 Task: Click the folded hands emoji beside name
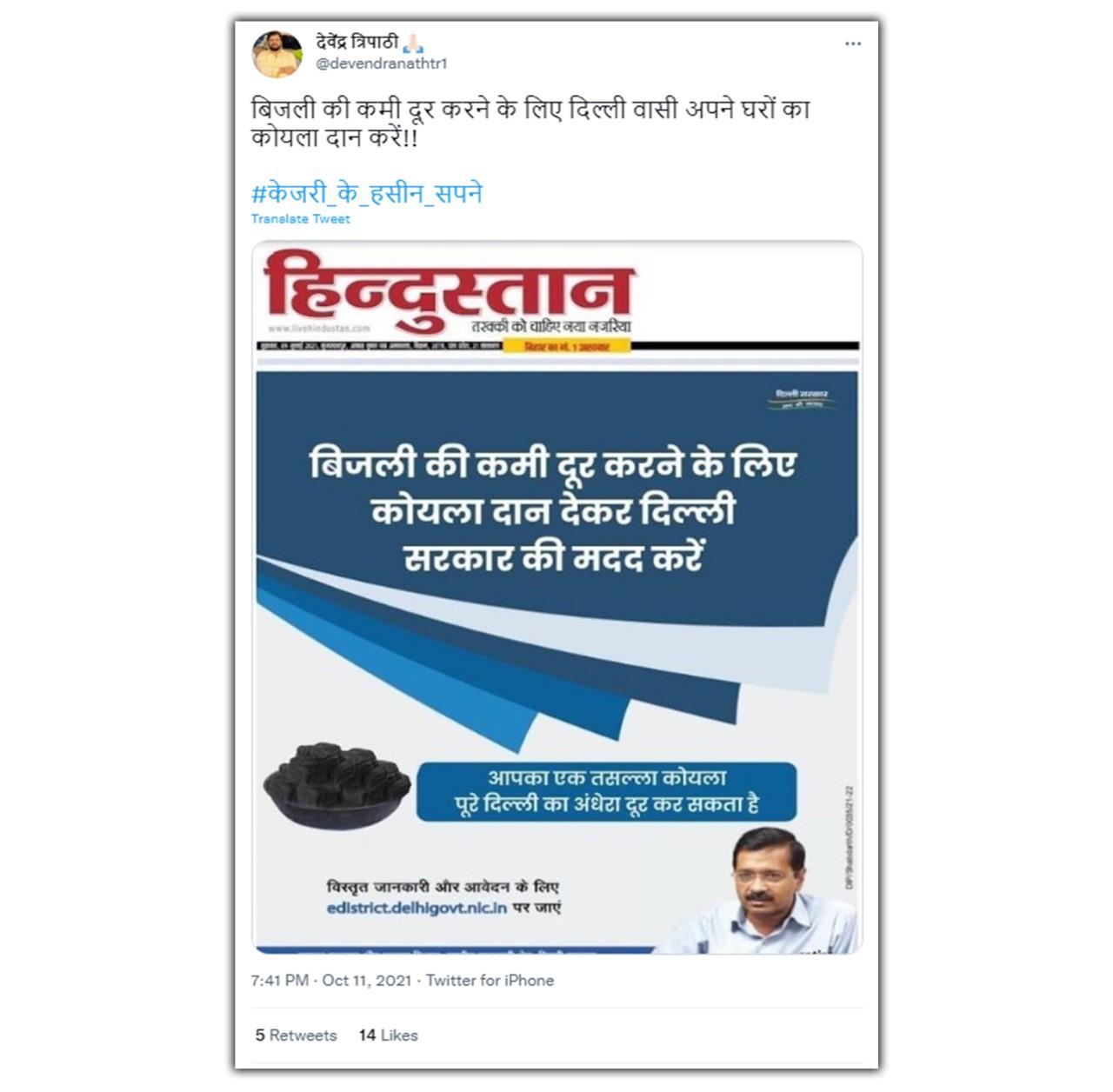[x=412, y=42]
